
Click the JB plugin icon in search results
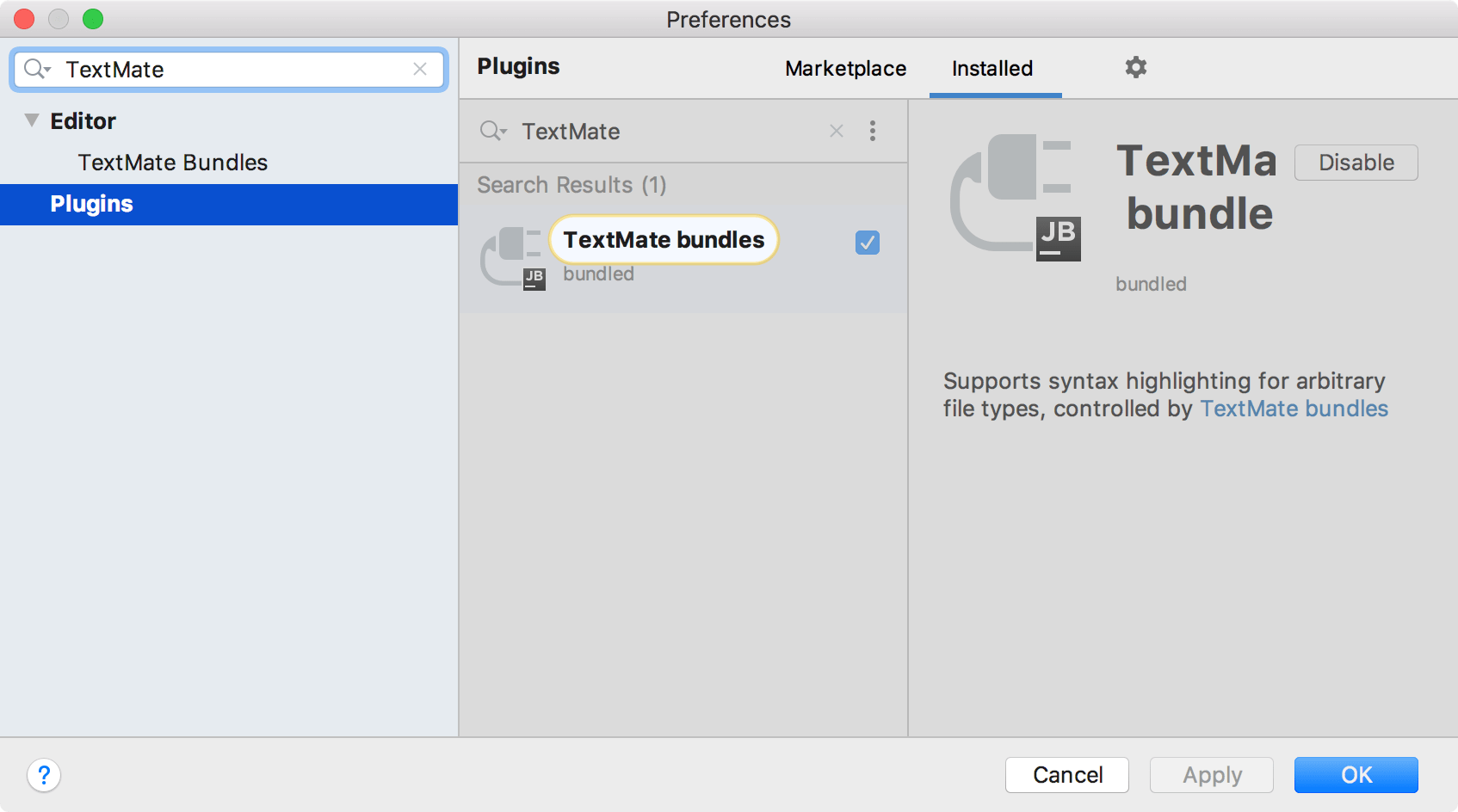(514, 255)
